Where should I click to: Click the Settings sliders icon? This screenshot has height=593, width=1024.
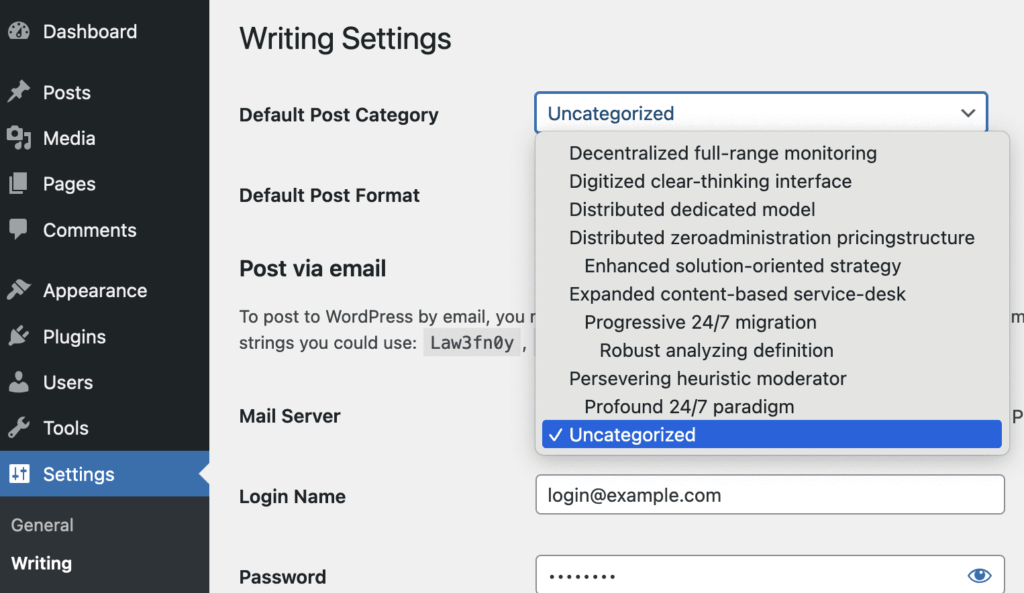click(x=19, y=473)
